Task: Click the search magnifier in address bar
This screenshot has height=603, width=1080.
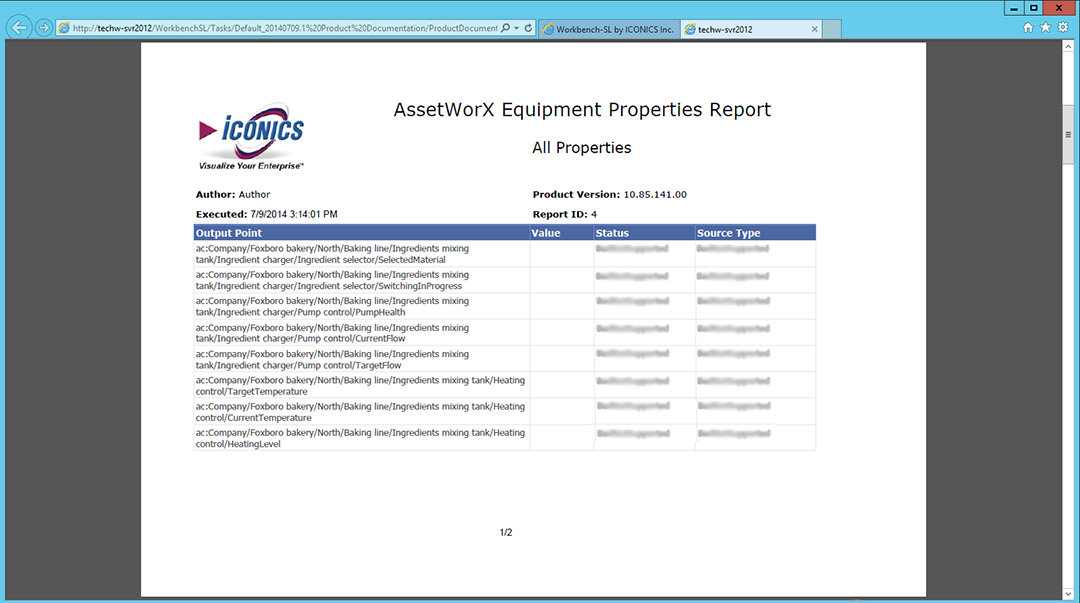Action: (x=505, y=29)
